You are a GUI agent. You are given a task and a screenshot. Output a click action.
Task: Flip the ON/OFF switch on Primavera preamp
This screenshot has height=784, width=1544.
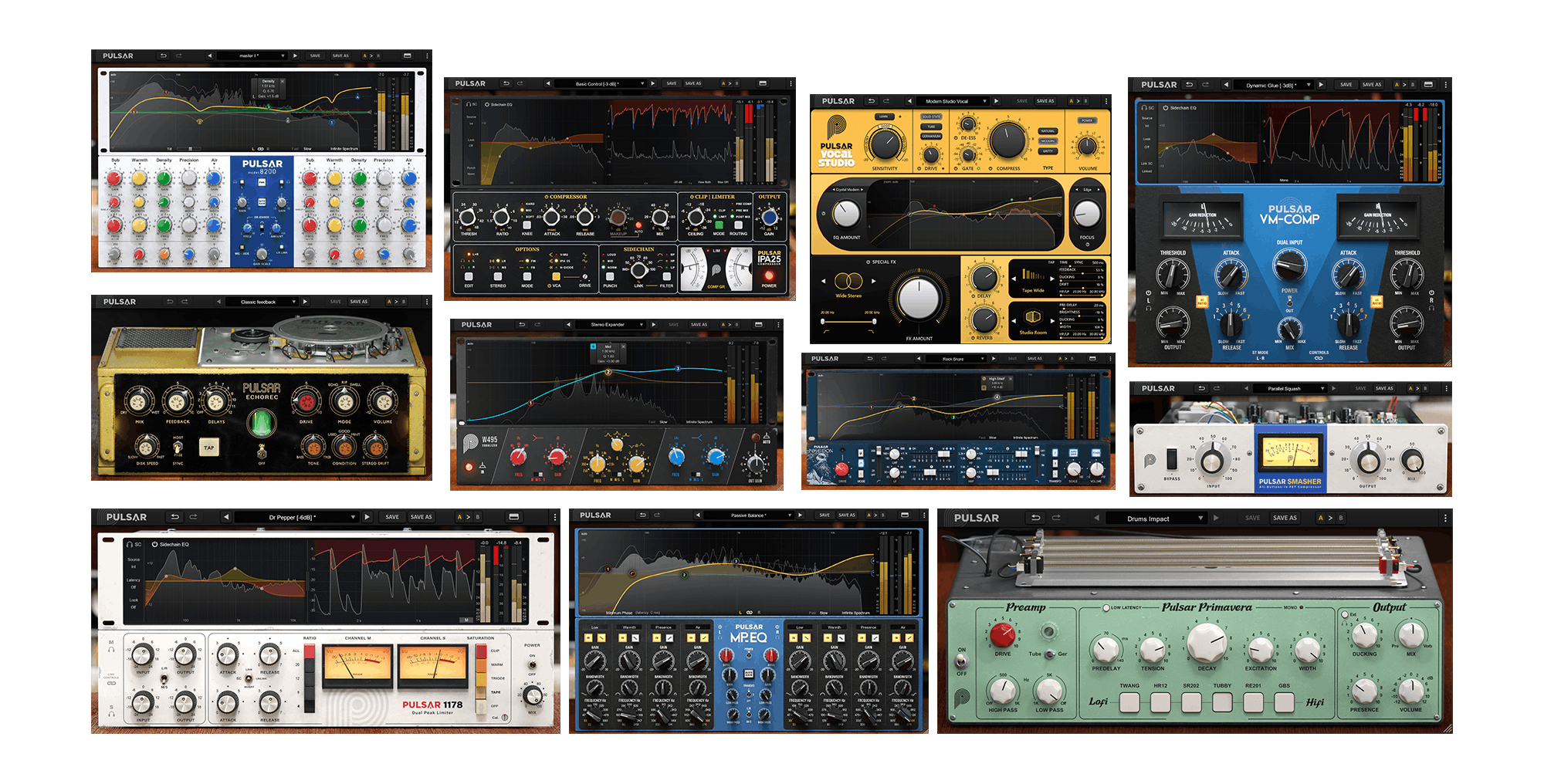[961, 660]
